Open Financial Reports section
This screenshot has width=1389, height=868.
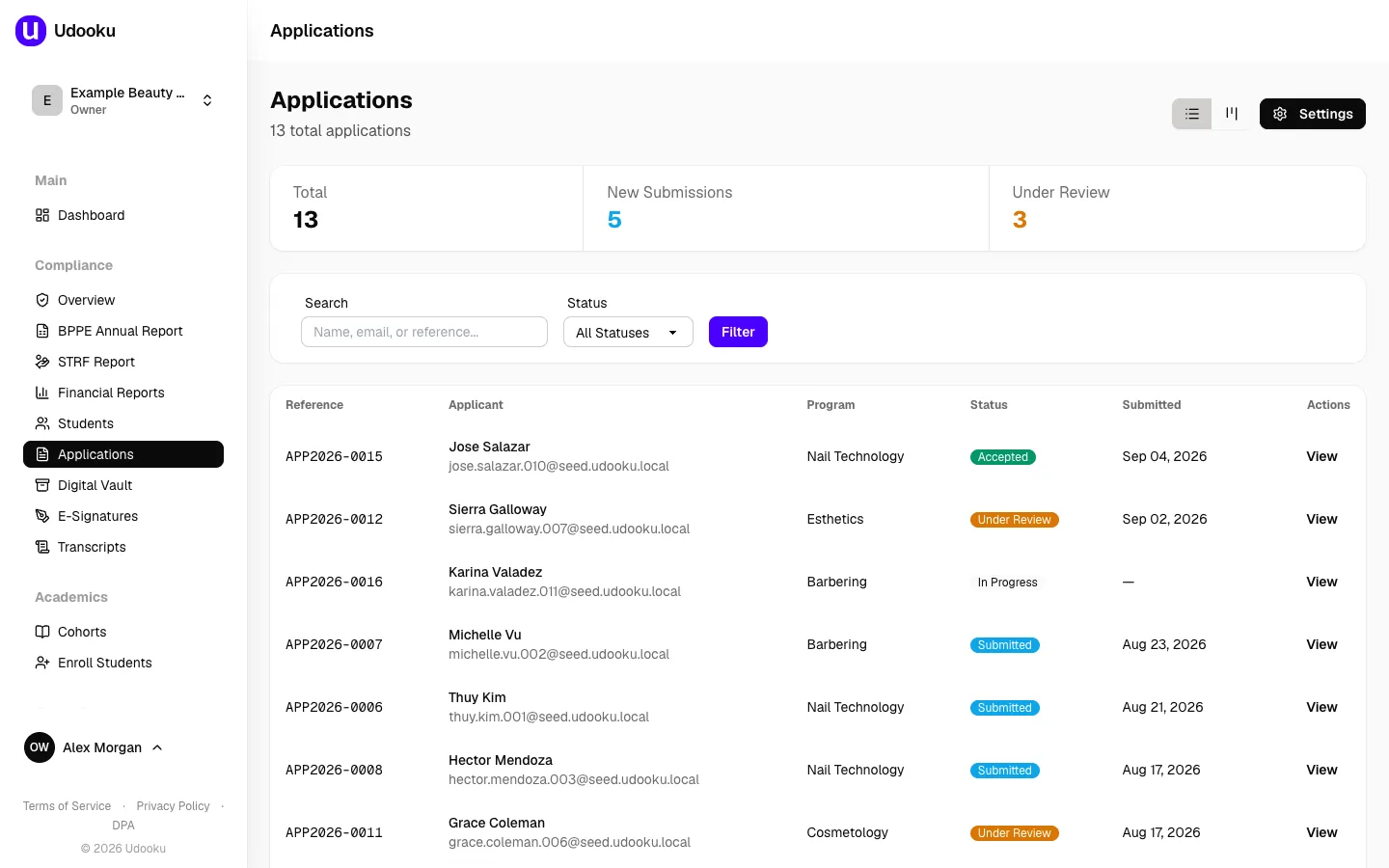(123, 393)
